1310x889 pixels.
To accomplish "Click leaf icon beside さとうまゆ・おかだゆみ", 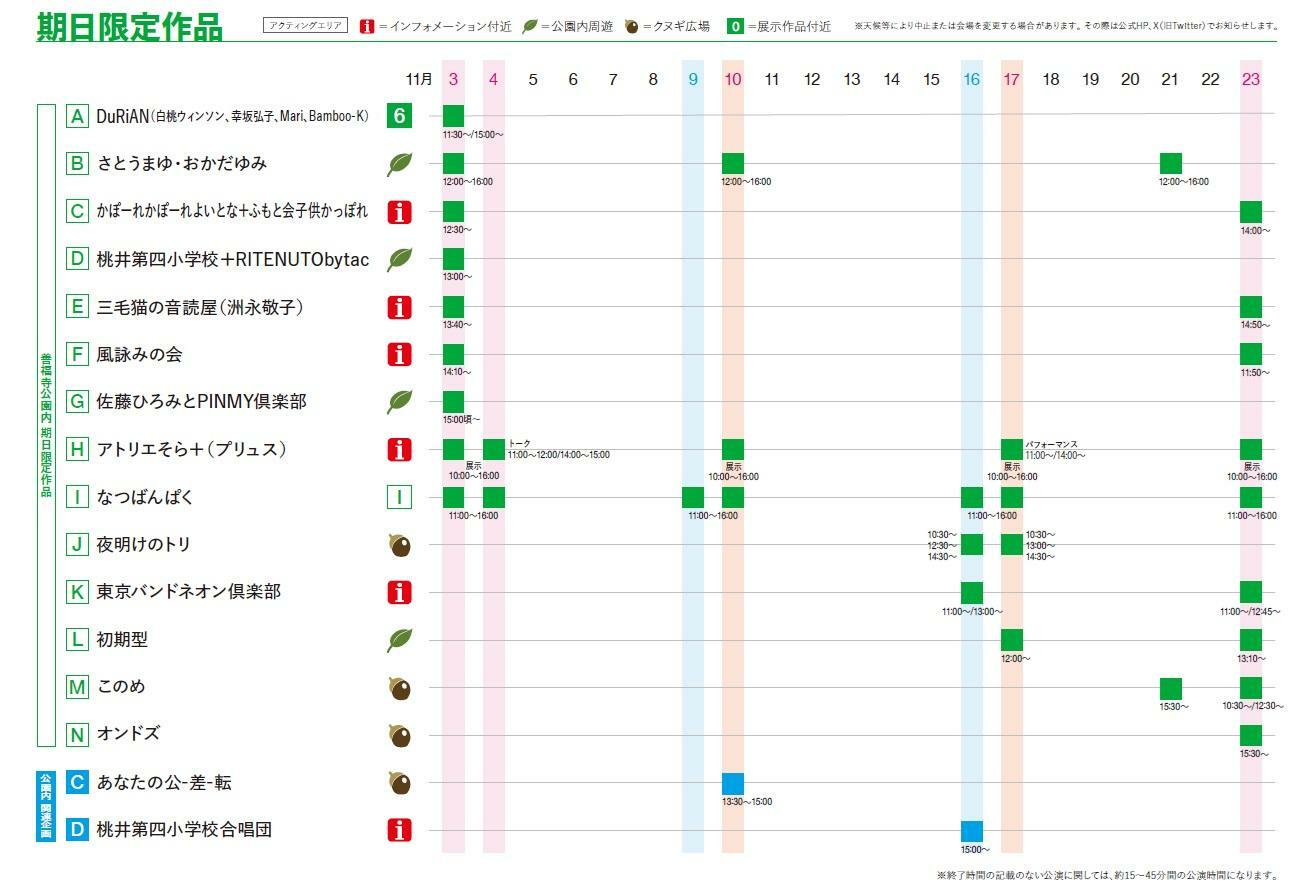I will coord(399,164).
